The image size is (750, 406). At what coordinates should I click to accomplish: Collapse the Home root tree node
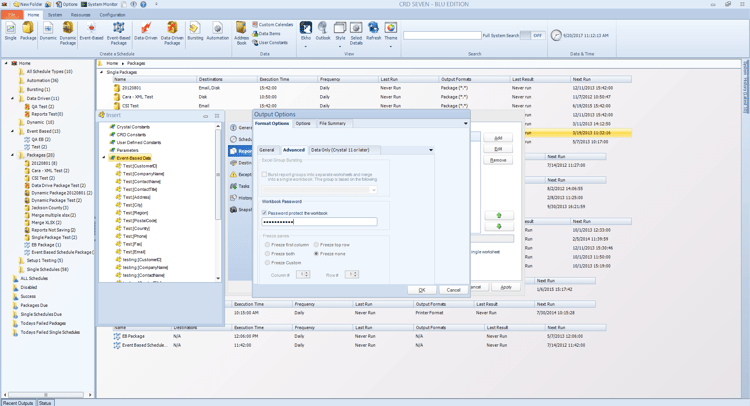point(6,63)
